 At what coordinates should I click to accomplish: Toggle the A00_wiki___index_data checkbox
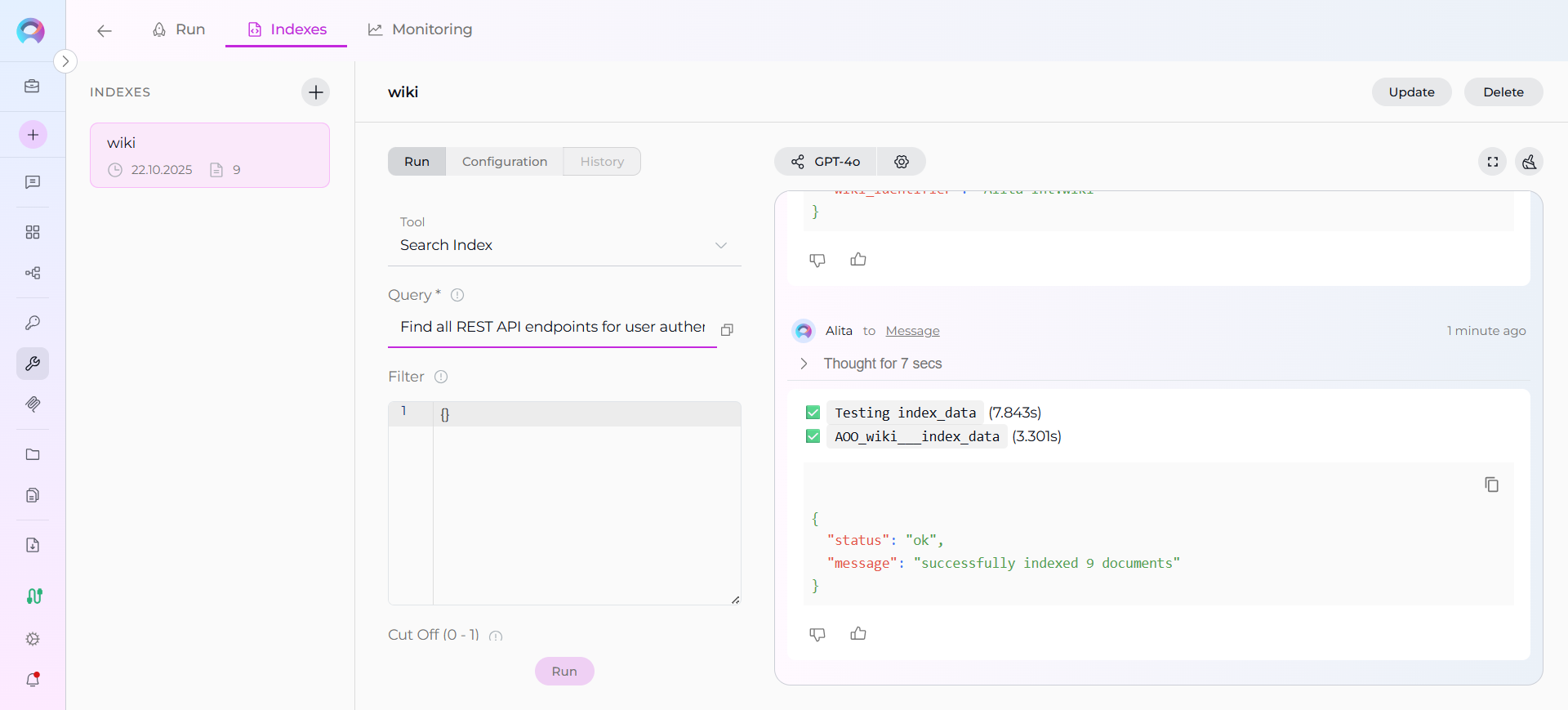(813, 436)
